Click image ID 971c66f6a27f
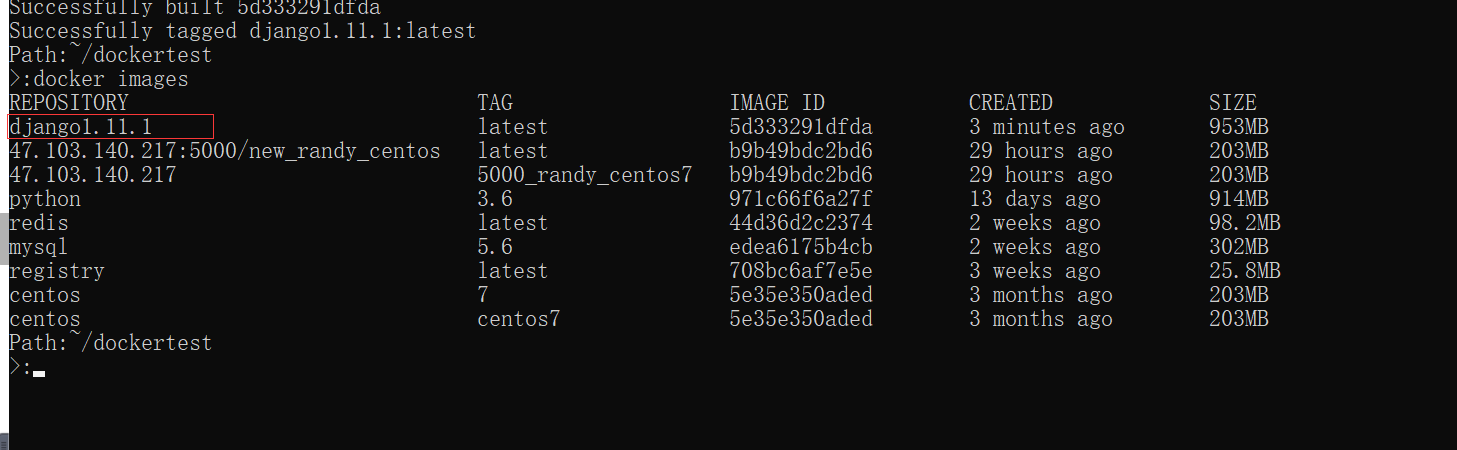The image size is (1457, 450). coord(801,199)
